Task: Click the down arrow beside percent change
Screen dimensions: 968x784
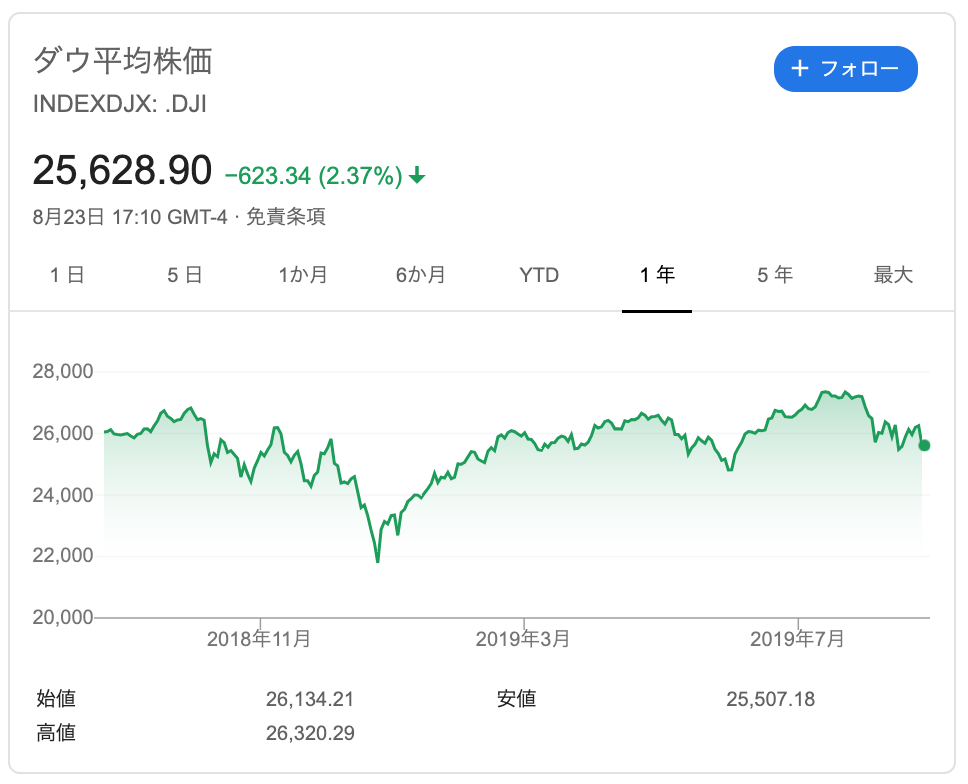Action: click(417, 175)
